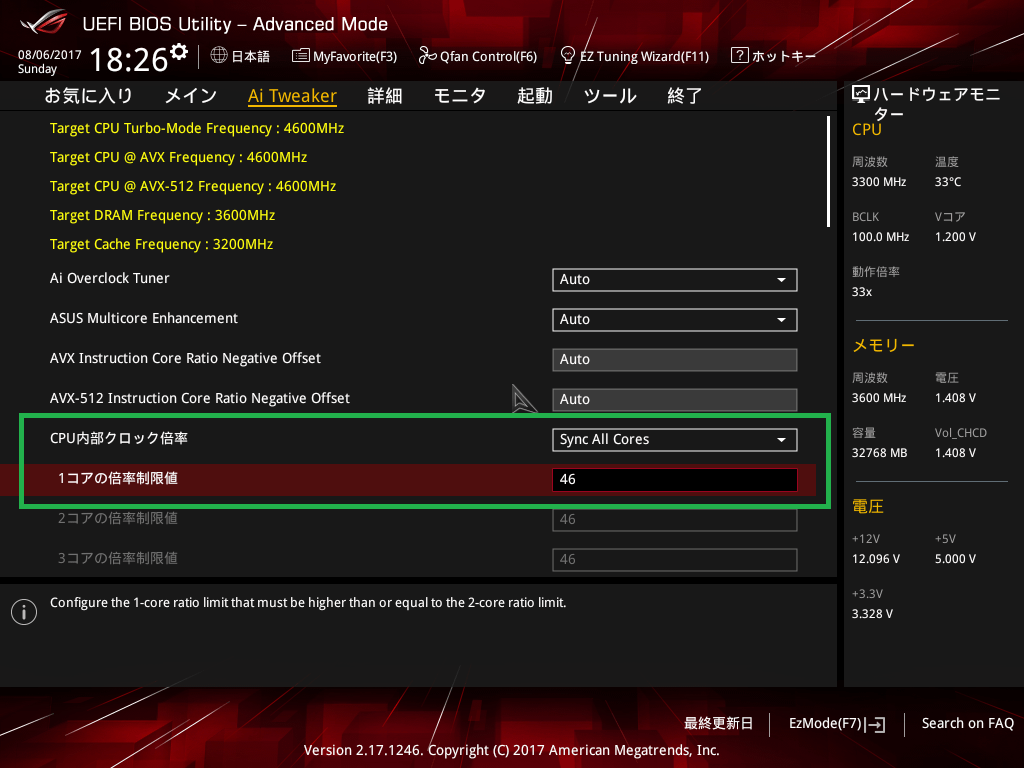Click the Qfan Control fan icon
This screenshot has height=768, width=1024.
pos(427,56)
